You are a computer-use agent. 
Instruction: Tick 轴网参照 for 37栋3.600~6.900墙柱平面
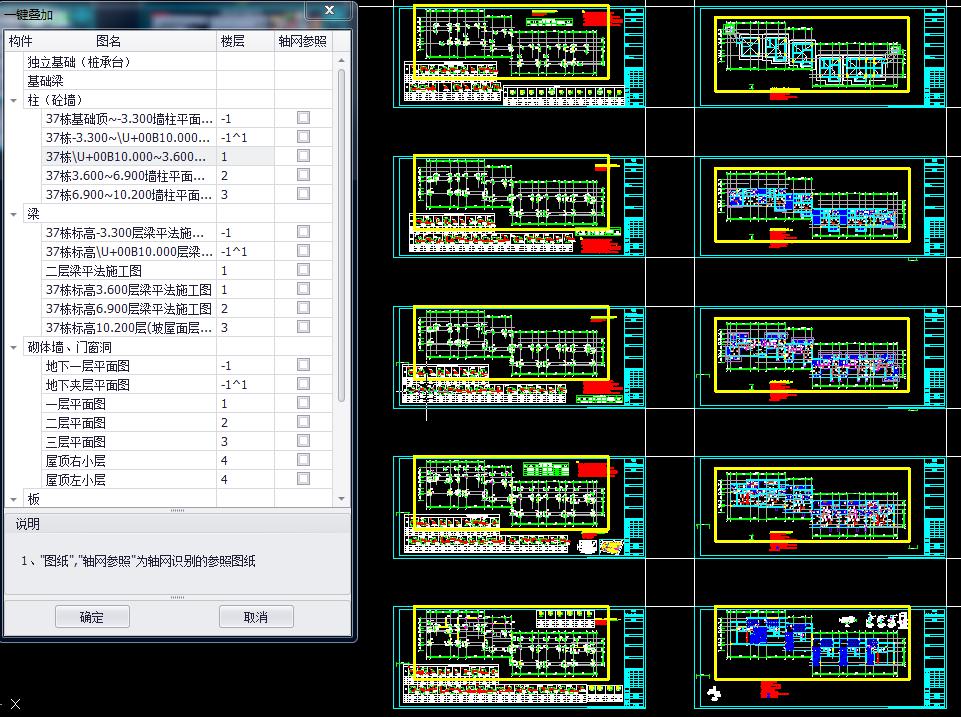pos(303,175)
